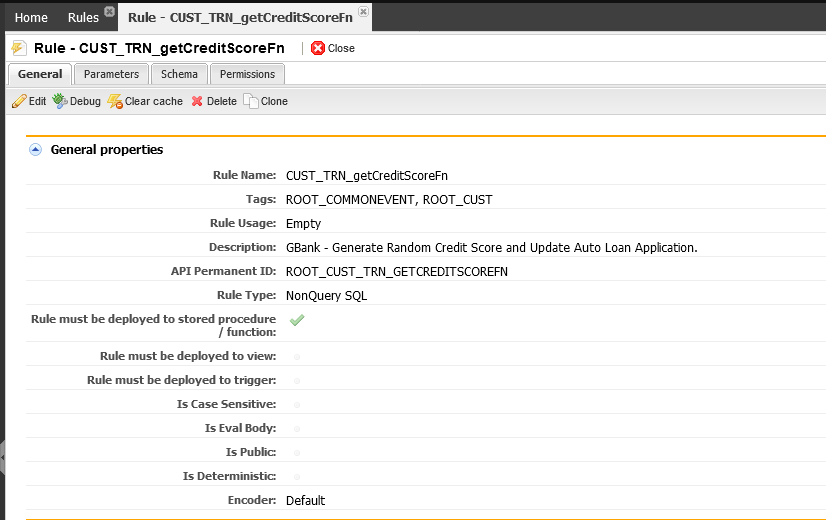Close the CUST_TRN_getCreditScoreFn tab with its X
This screenshot has width=826, height=520.
(363, 12)
